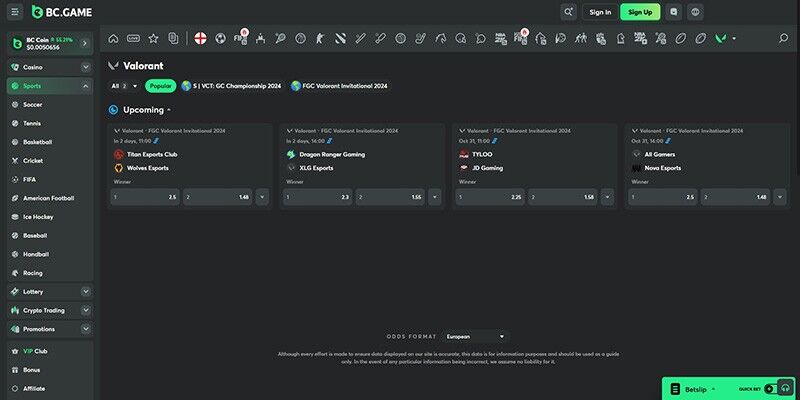800x400 pixels.
Task: Open the LIVE events icon
Action: click(x=133, y=38)
